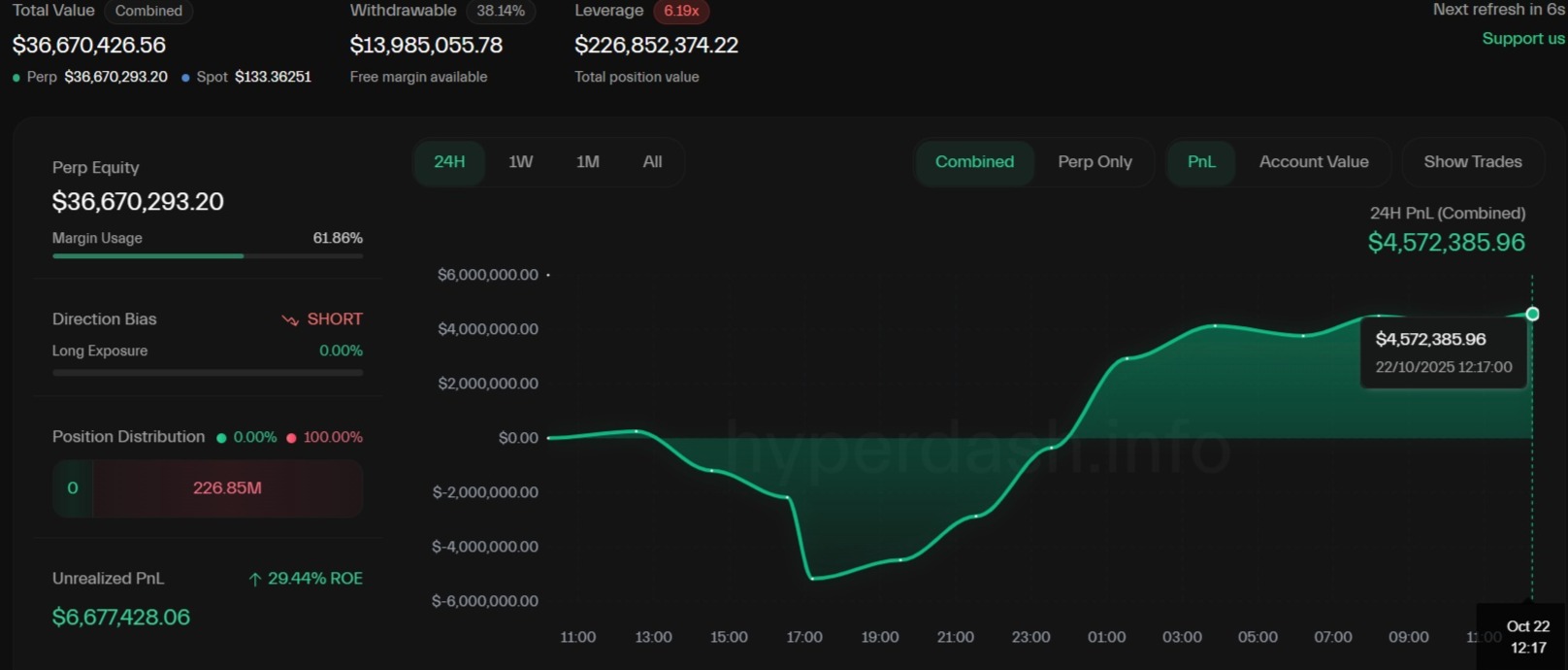This screenshot has height=670, width=1568.
Task: Click the red 226.85M short position segment
Action: (x=227, y=488)
